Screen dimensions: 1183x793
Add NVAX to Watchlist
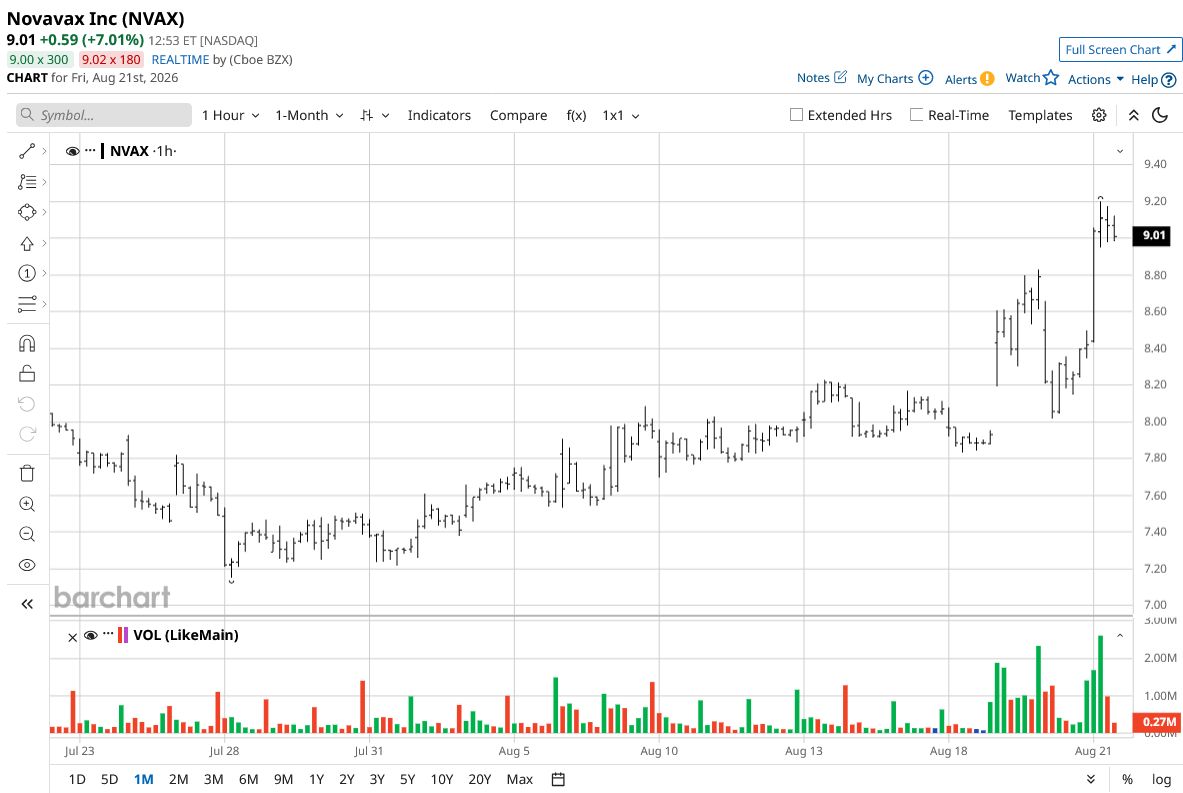(x=1032, y=78)
